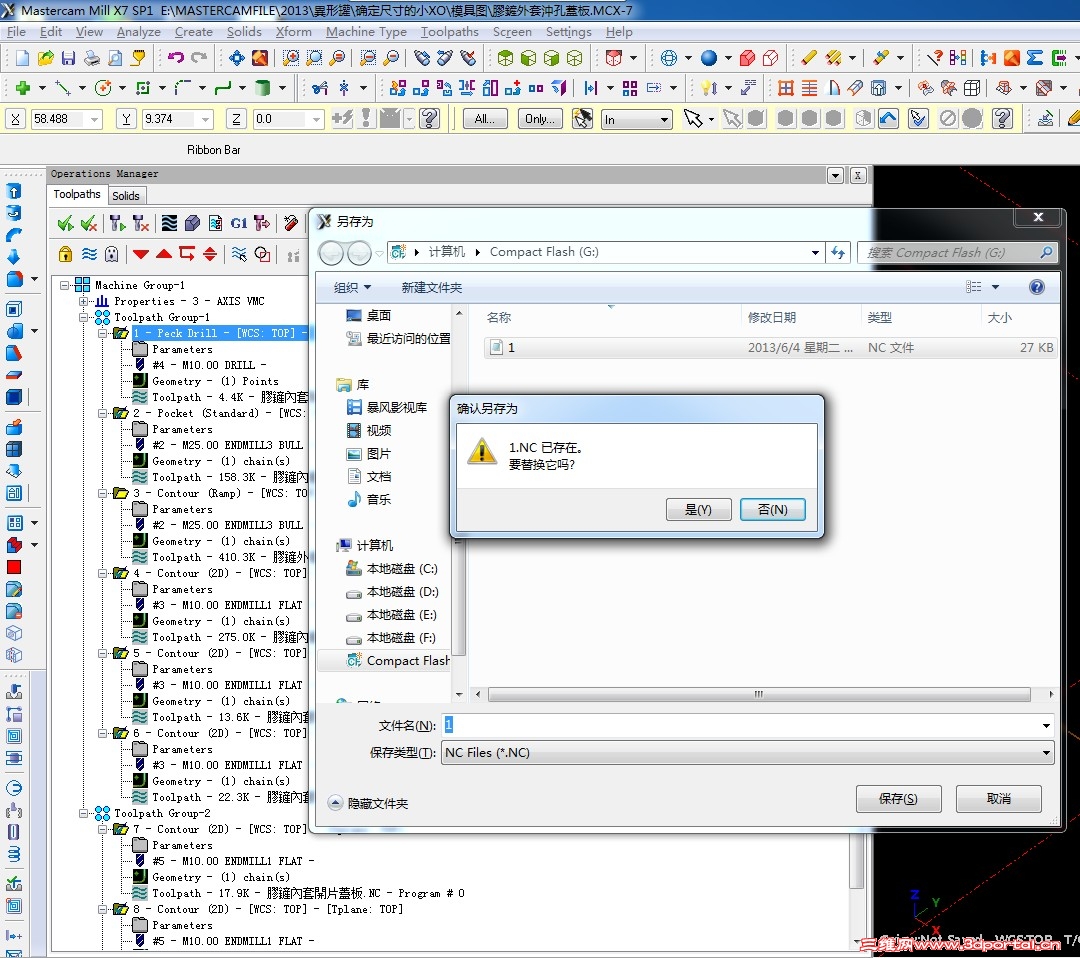Collapse the Machine Group-1 tree node
The height and width of the screenshot is (958, 1080).
(65, 285)
